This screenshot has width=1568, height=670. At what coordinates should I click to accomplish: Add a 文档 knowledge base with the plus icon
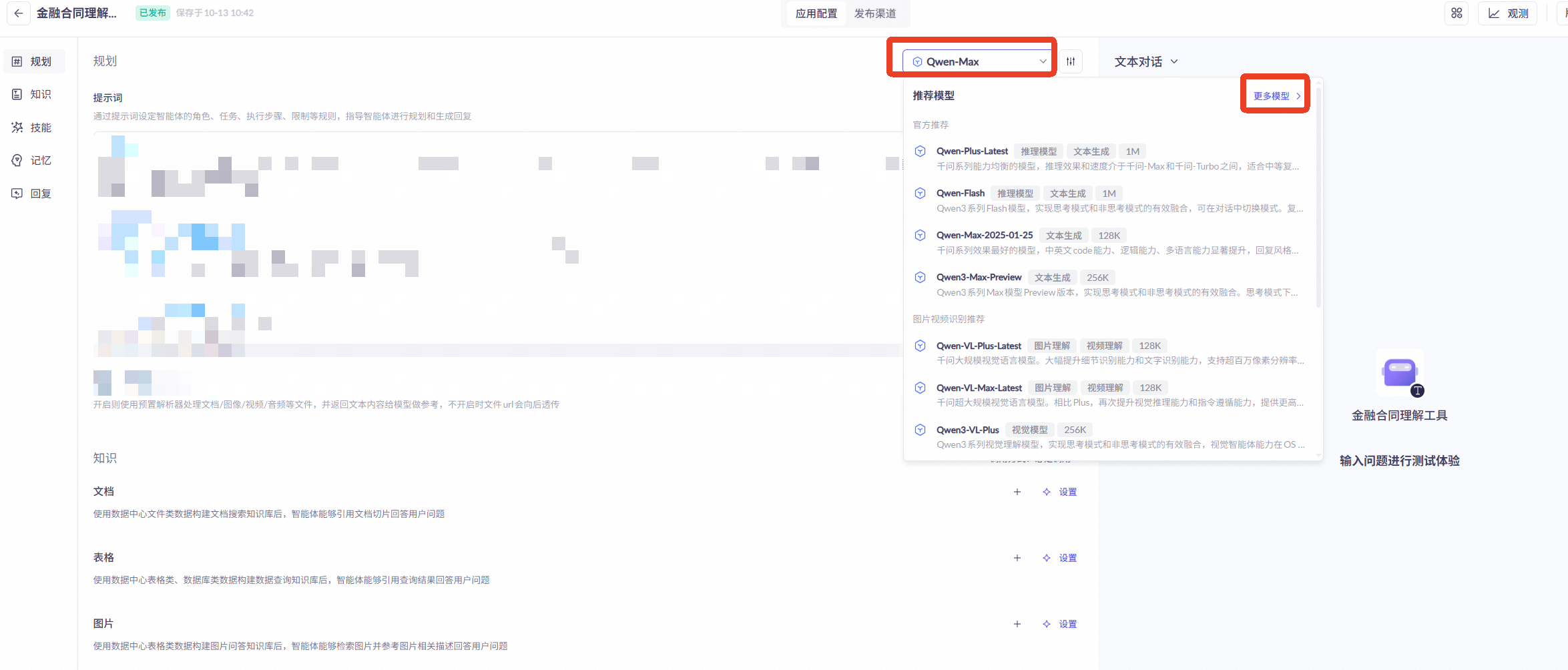[1017, 492]
